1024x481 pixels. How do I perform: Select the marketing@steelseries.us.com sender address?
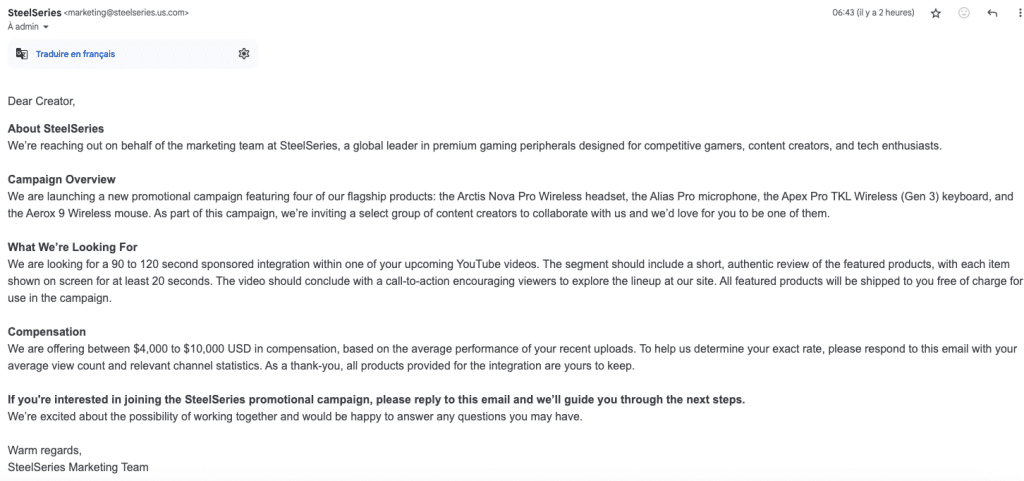127,13
